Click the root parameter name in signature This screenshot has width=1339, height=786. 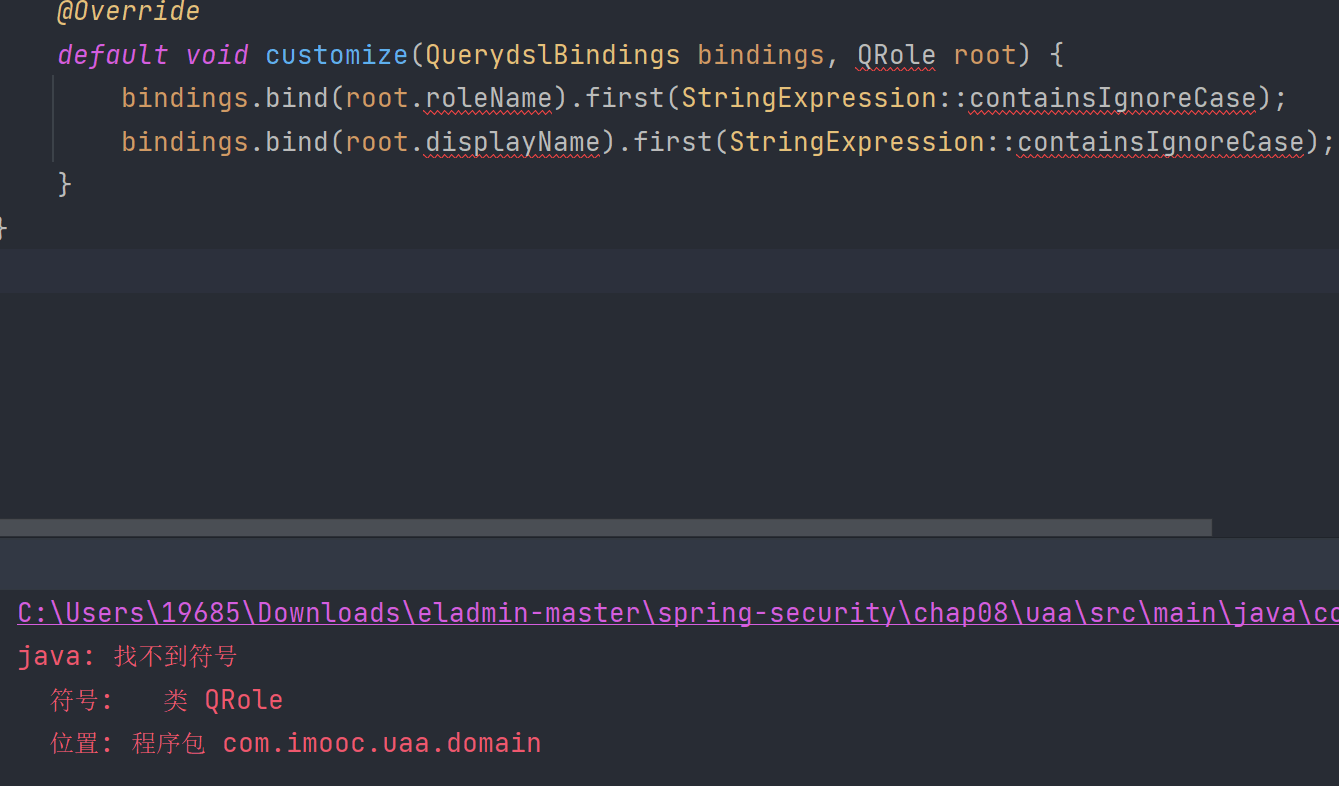[985, 54]
